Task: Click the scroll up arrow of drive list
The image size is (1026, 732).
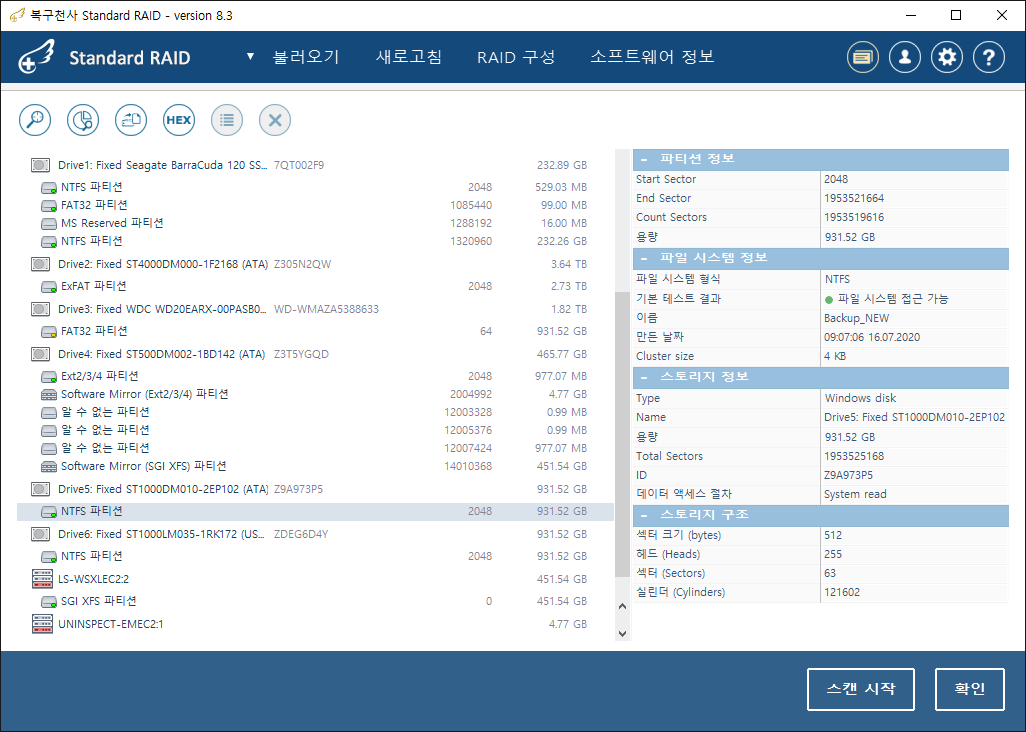Action: [x=622, y=606]
